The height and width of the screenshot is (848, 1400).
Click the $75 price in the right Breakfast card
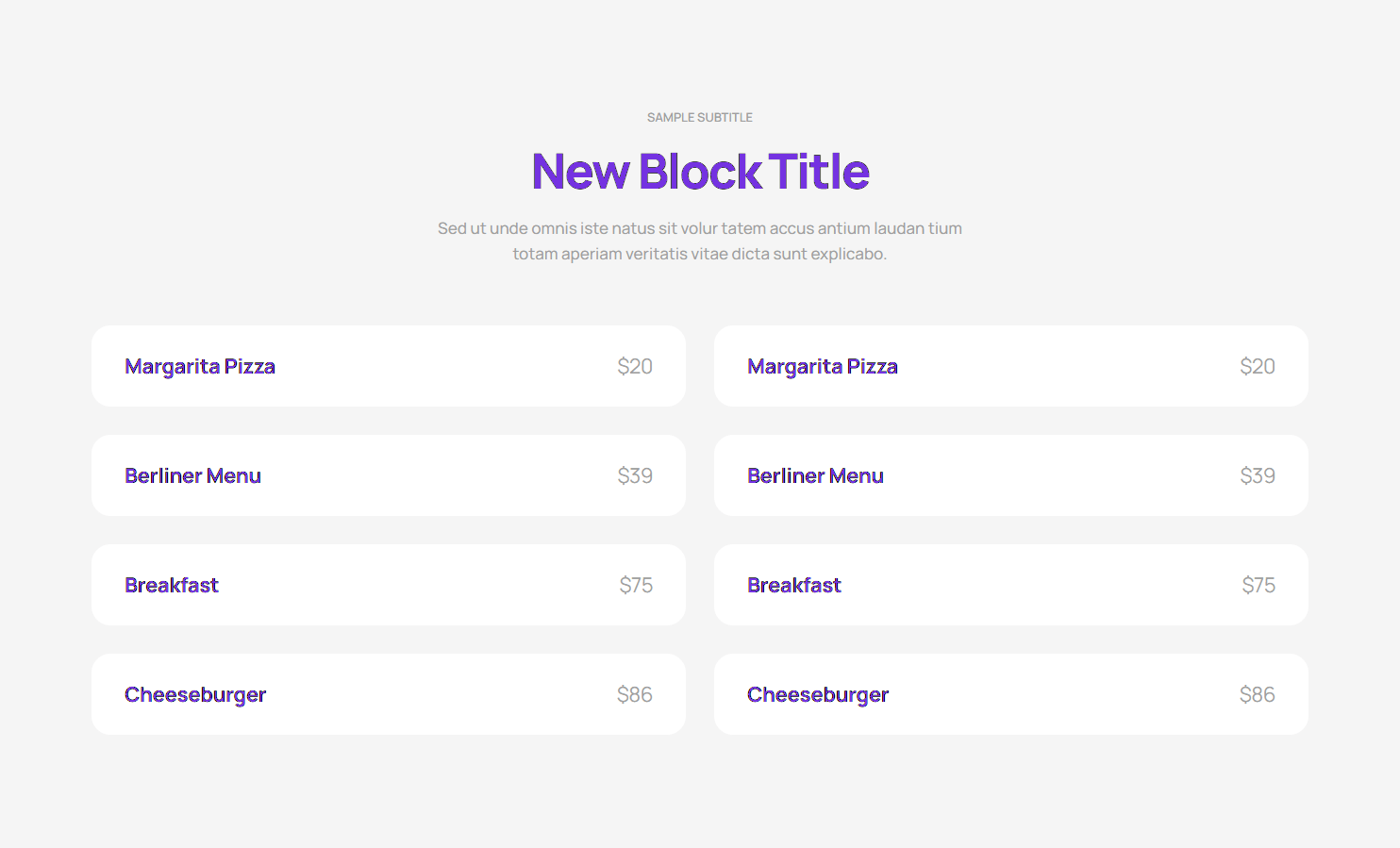1259,585
